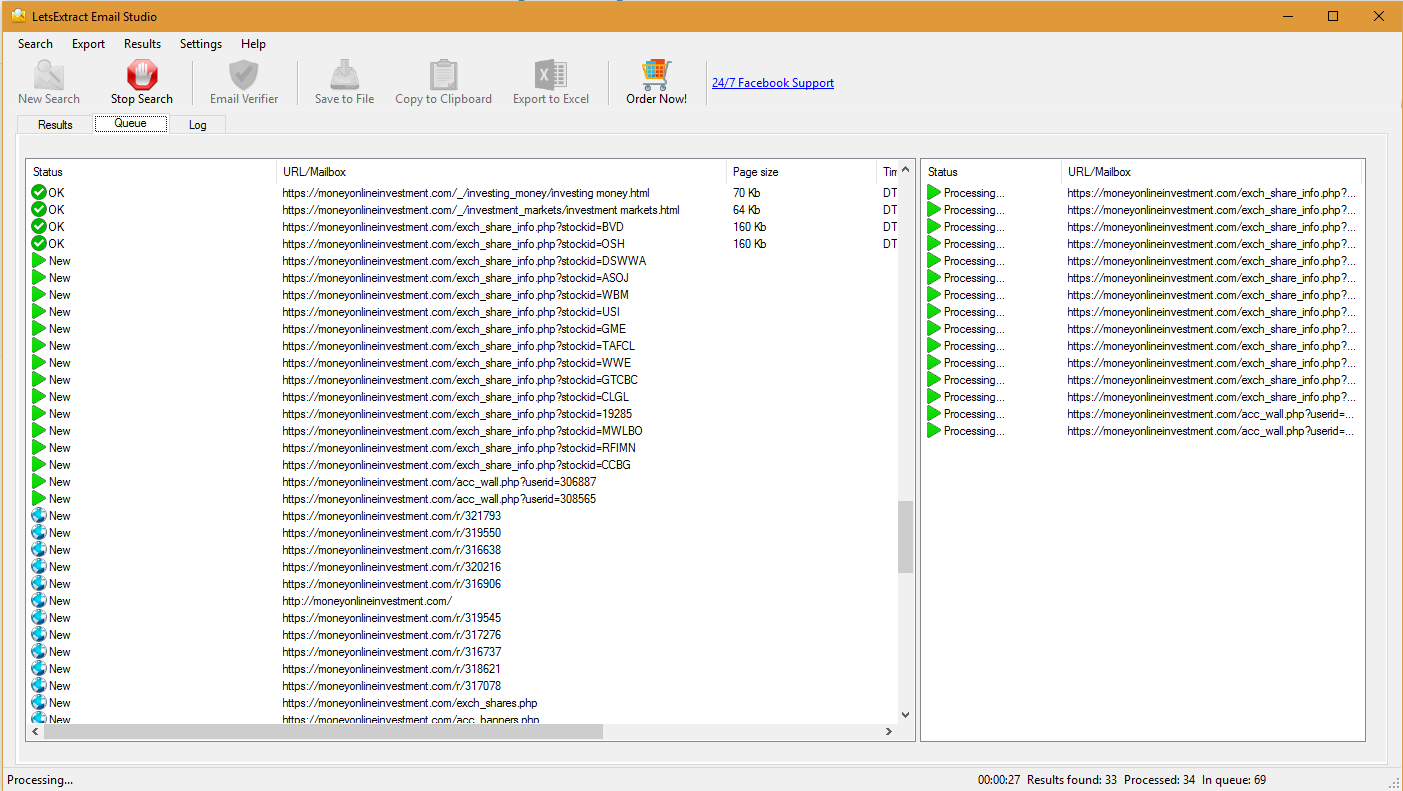Open the Settings menu

tap(201, 44)
